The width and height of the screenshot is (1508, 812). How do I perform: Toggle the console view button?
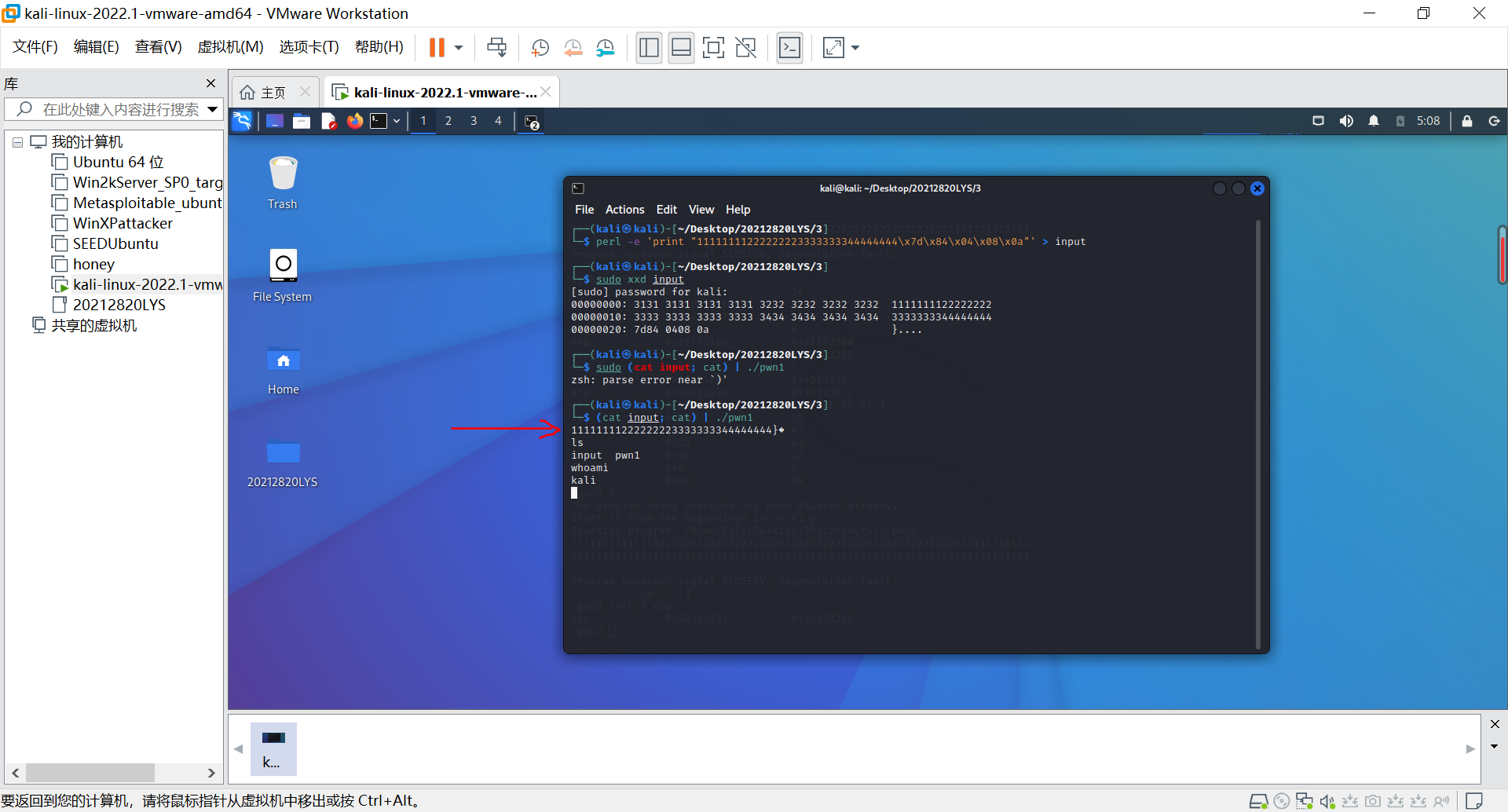[789, 48]
